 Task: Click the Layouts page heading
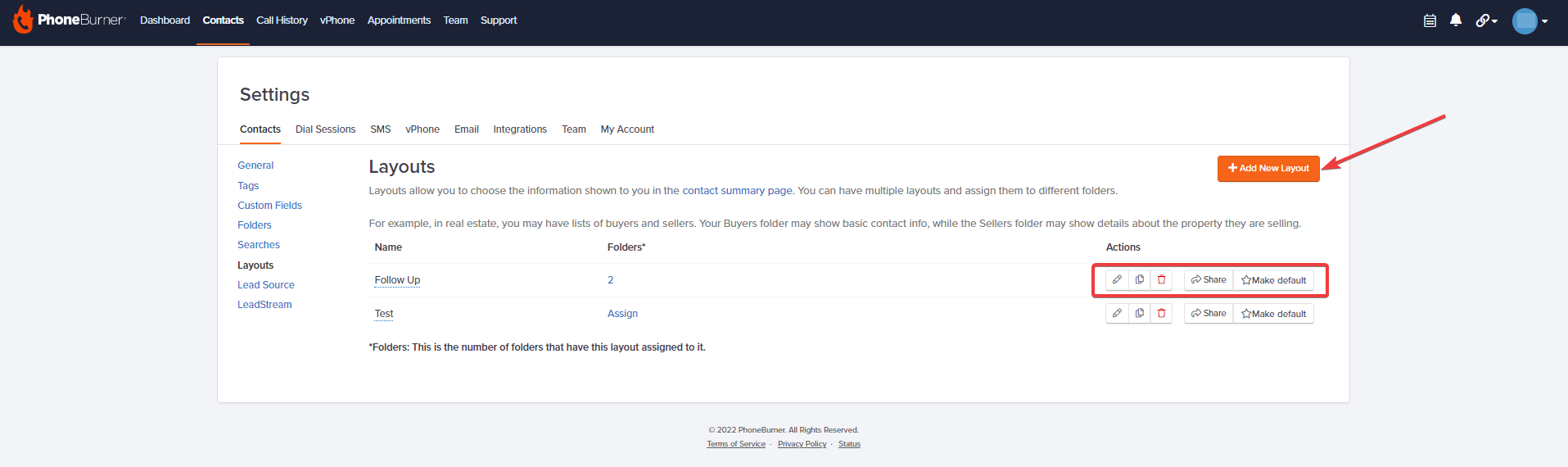[x=402, y=167]
